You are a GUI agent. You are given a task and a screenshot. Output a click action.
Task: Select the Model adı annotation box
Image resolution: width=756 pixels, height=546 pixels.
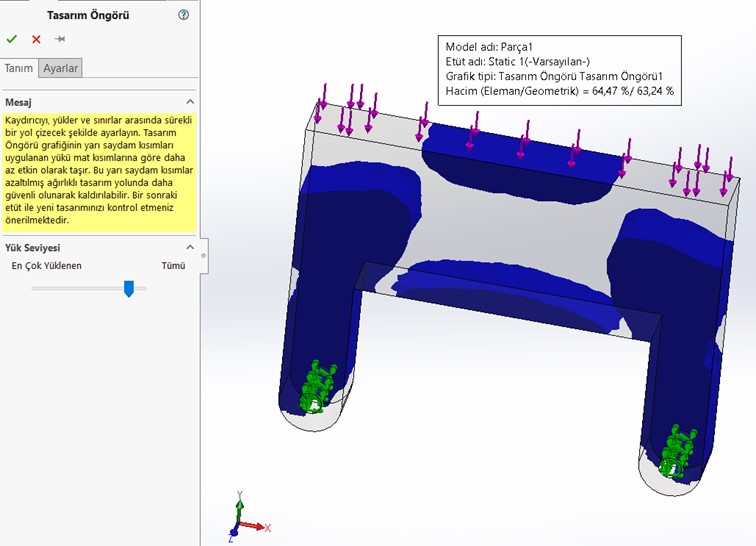pos(560,69)
